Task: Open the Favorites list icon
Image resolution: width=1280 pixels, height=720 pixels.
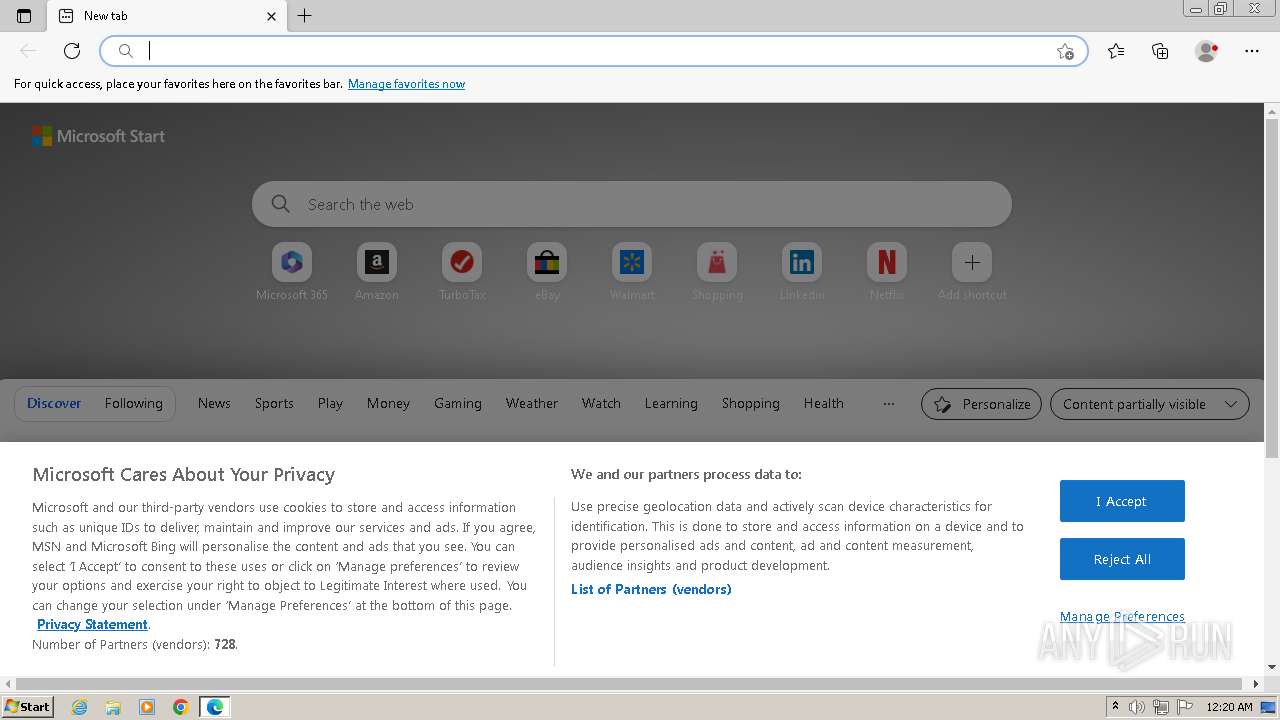Action: pyautogui.click(x=1116, y=51)
